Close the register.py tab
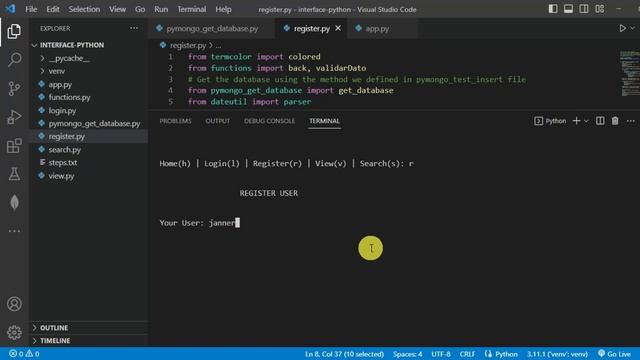 (338, 28)
